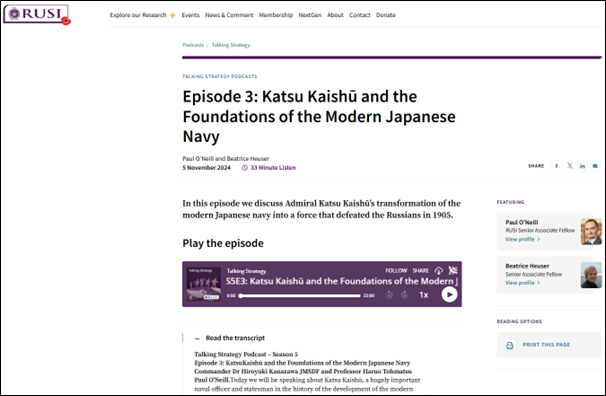606x396 pixels.
Task: Change playback speed 1x
Action: [424, 295]
